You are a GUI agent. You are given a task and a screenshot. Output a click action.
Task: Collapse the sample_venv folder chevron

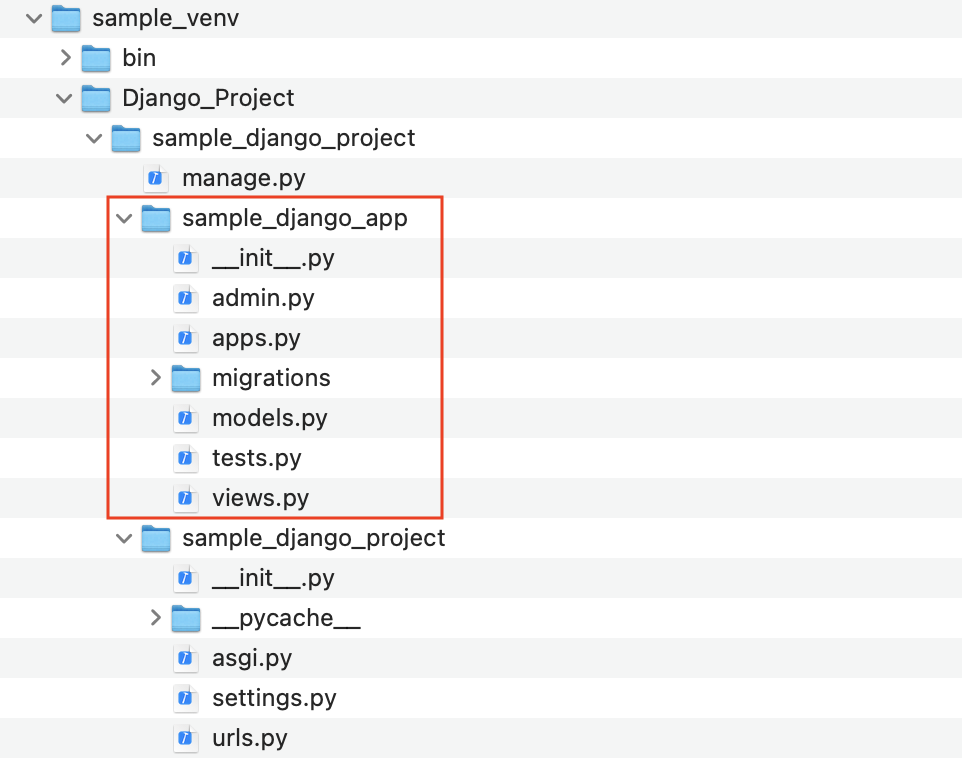coord(34,18)
